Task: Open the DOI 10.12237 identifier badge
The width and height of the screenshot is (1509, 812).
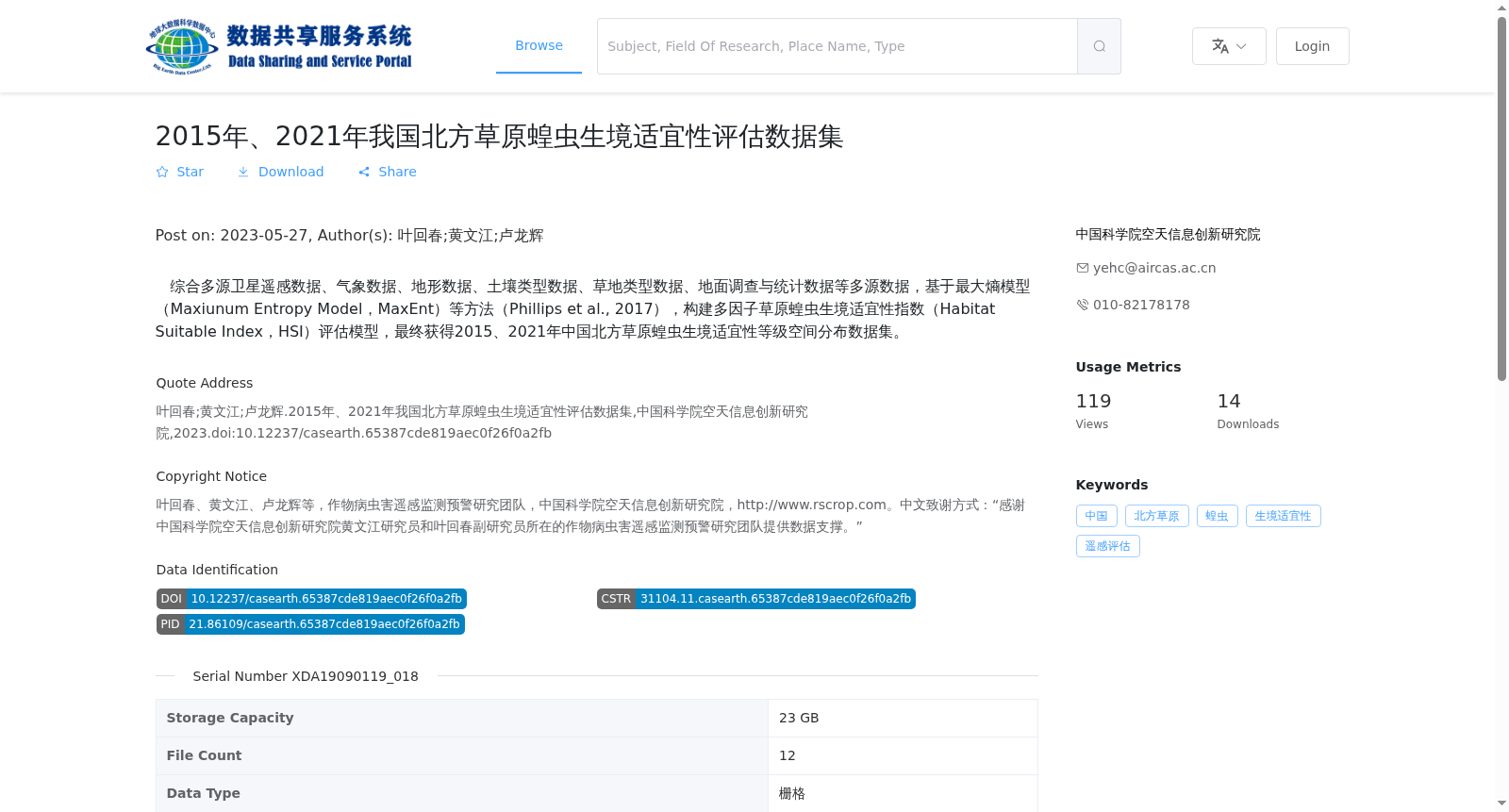Action: (x=311, y=599)
